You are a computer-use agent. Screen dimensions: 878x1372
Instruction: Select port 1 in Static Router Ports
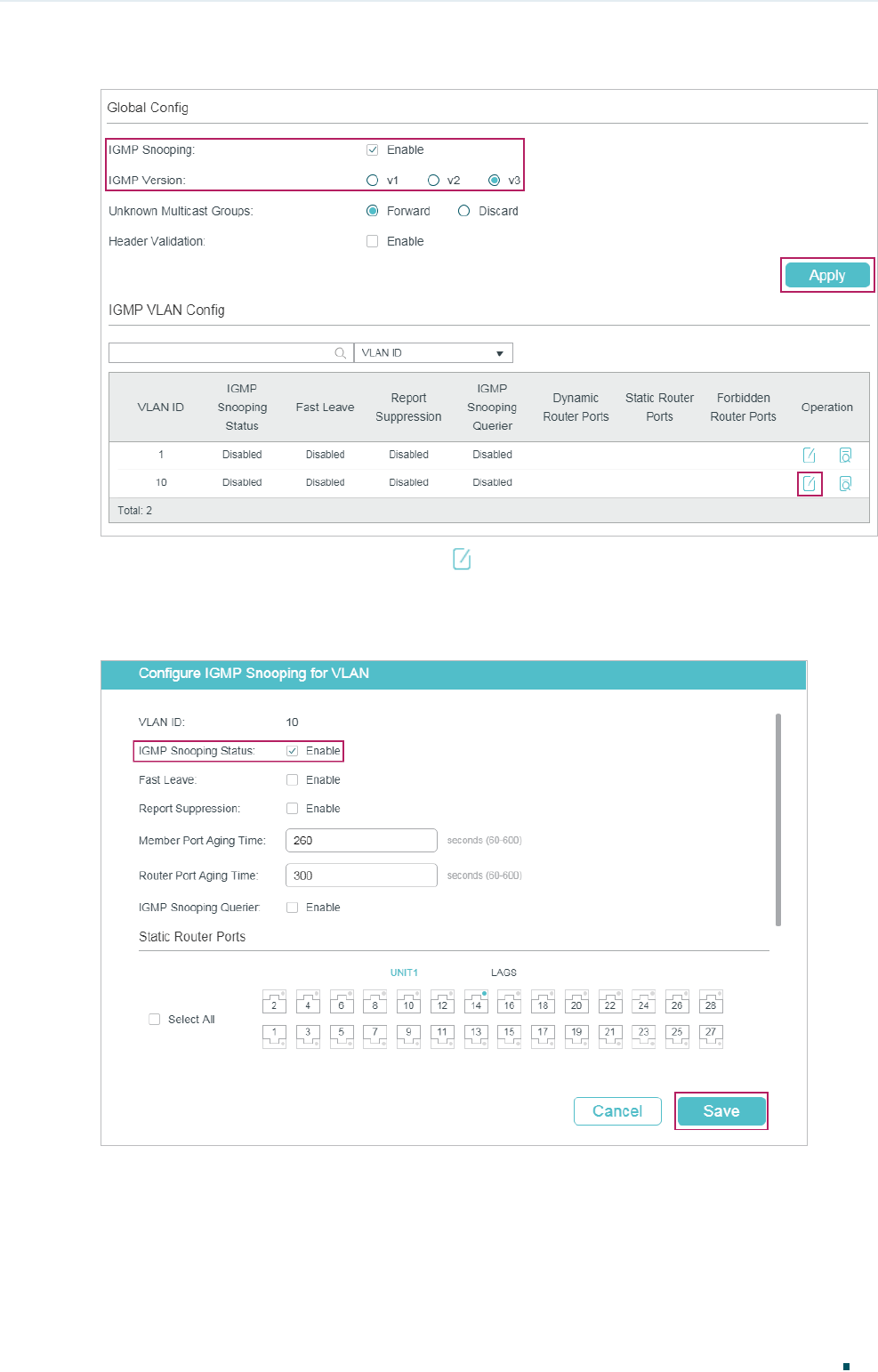[x=274, y=1037]
